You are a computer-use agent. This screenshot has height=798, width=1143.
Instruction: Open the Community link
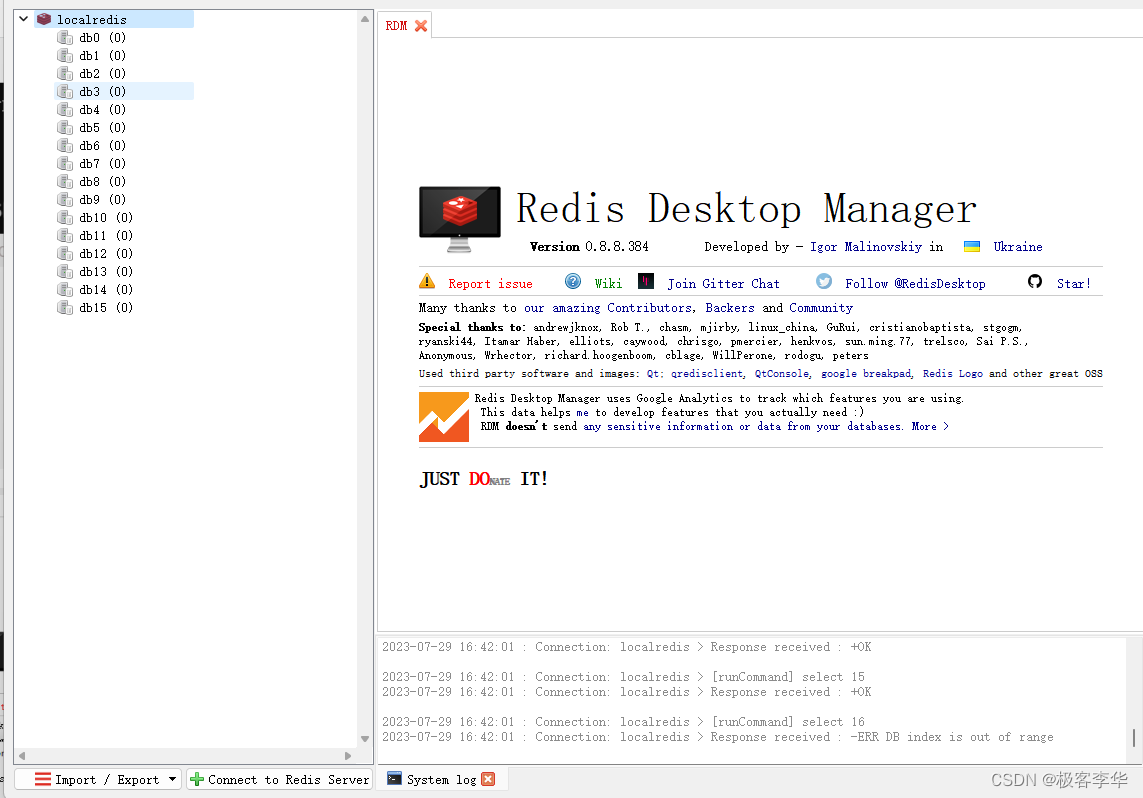(x=821, y=308)
